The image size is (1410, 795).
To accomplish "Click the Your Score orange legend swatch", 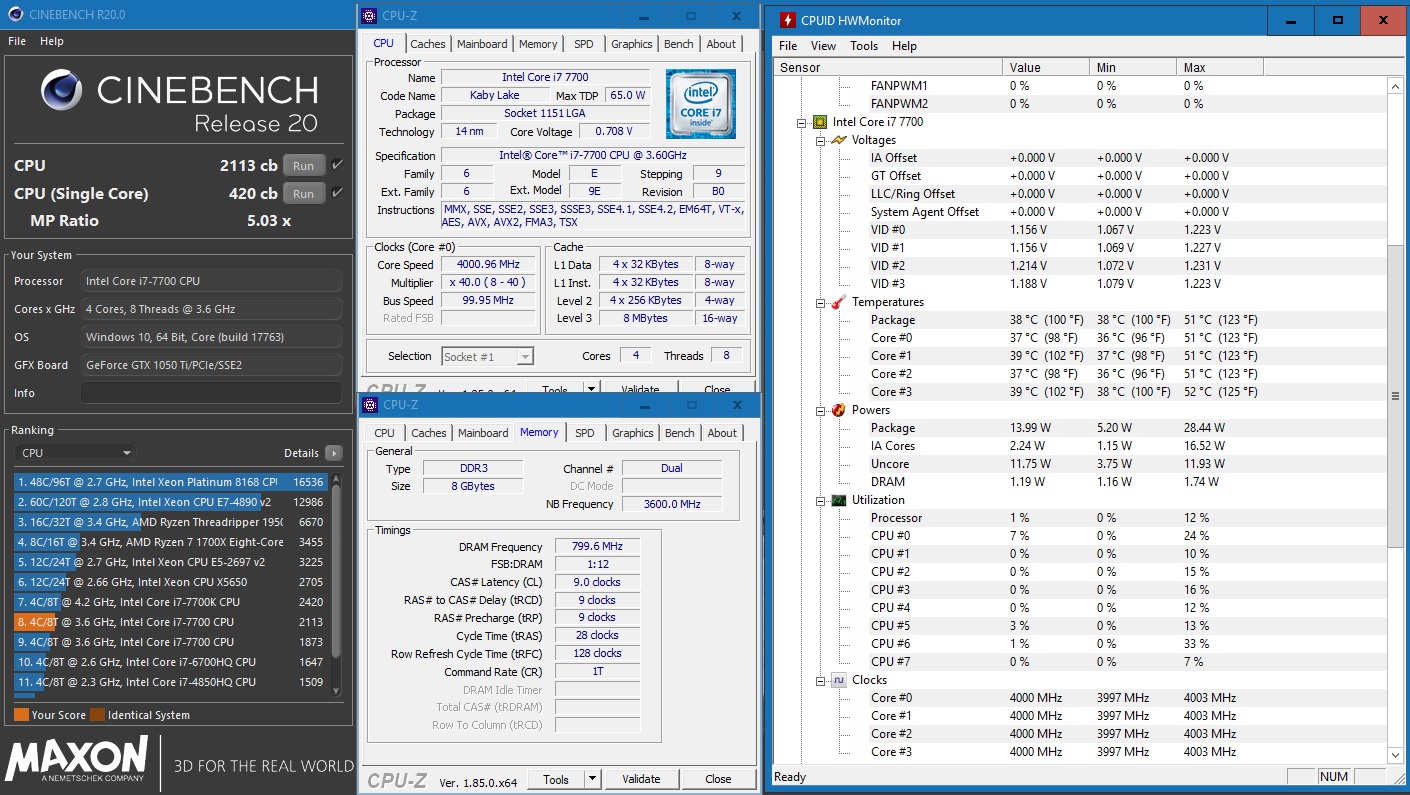I will tap(21, 715).
